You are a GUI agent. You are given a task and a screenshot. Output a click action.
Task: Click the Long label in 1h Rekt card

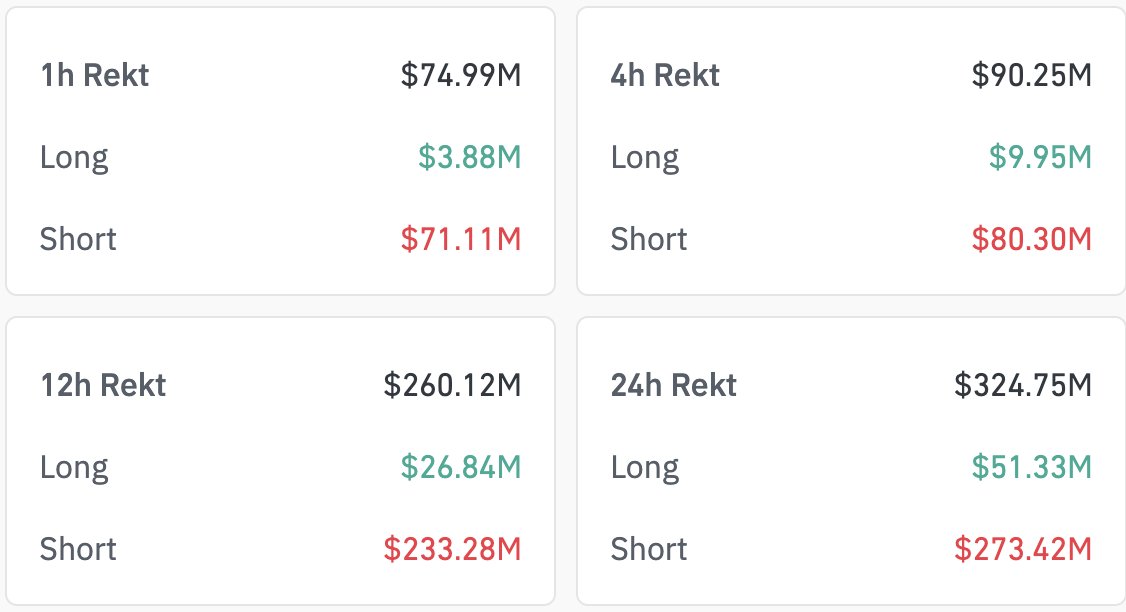pyautogui.click(x=74, y=157)
